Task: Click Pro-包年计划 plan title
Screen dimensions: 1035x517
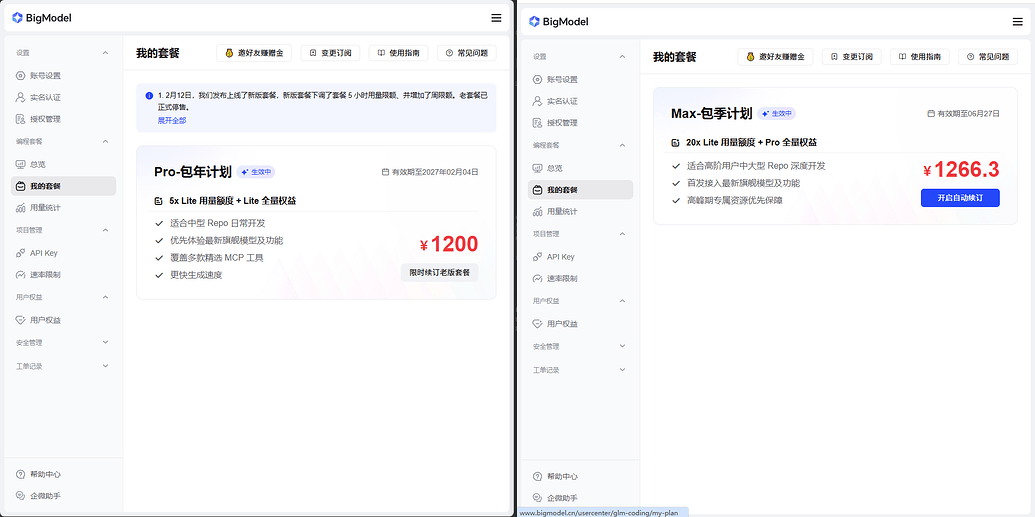Action: (x=193, y=172)
